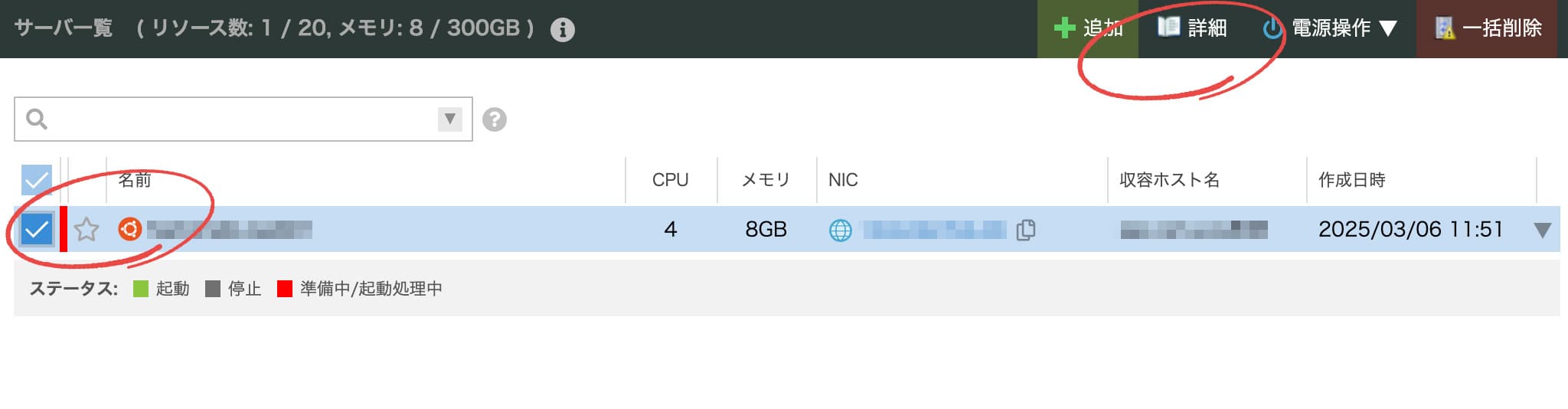Uncheck the server row checkbox
The height and width of the screenshot is (409, 1568).
36,229
